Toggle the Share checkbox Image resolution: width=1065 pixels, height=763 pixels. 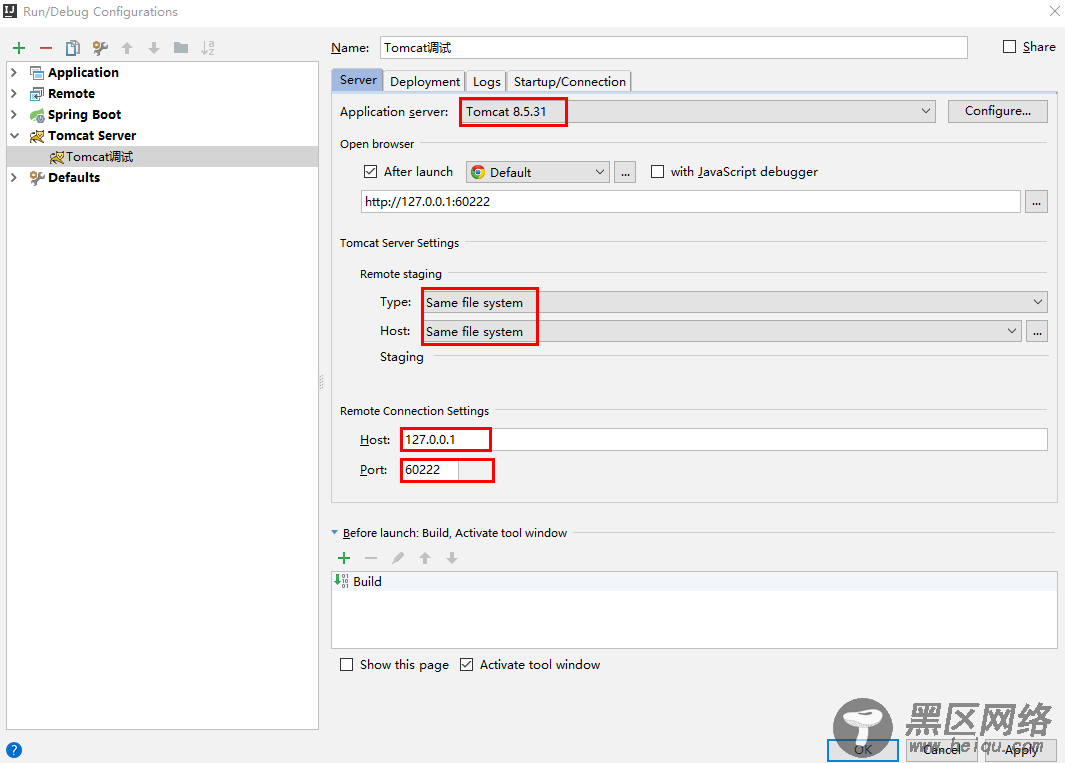pyautogui.click(x=1010, y=46)
